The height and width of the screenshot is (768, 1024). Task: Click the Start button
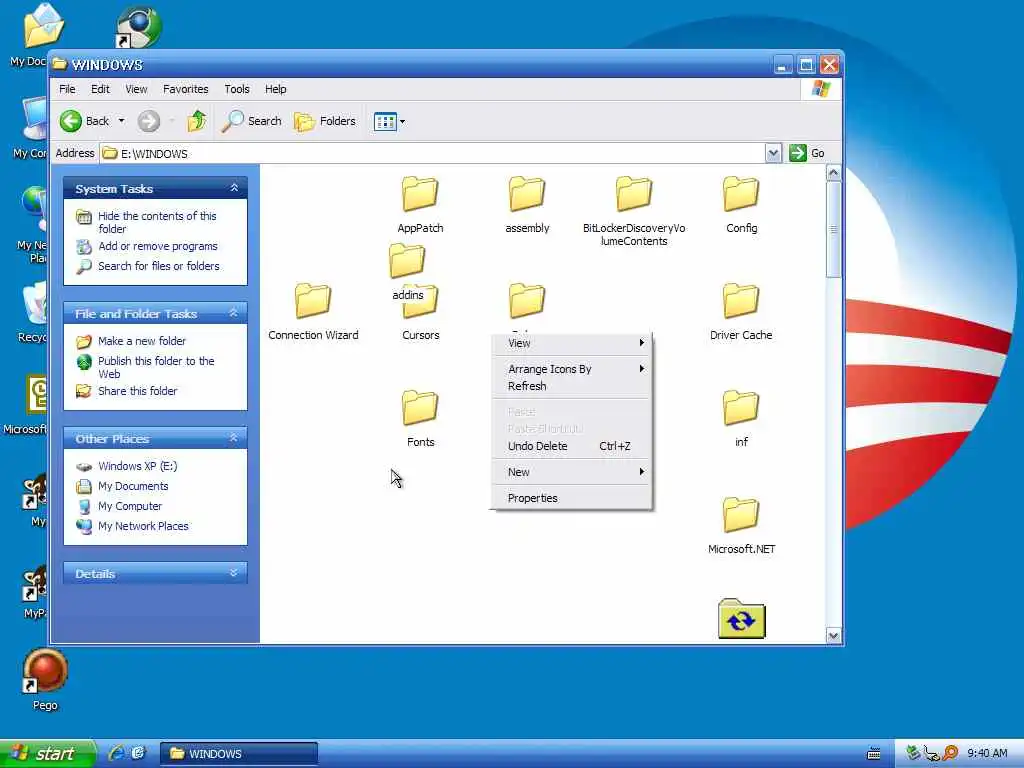pos(47,754)
